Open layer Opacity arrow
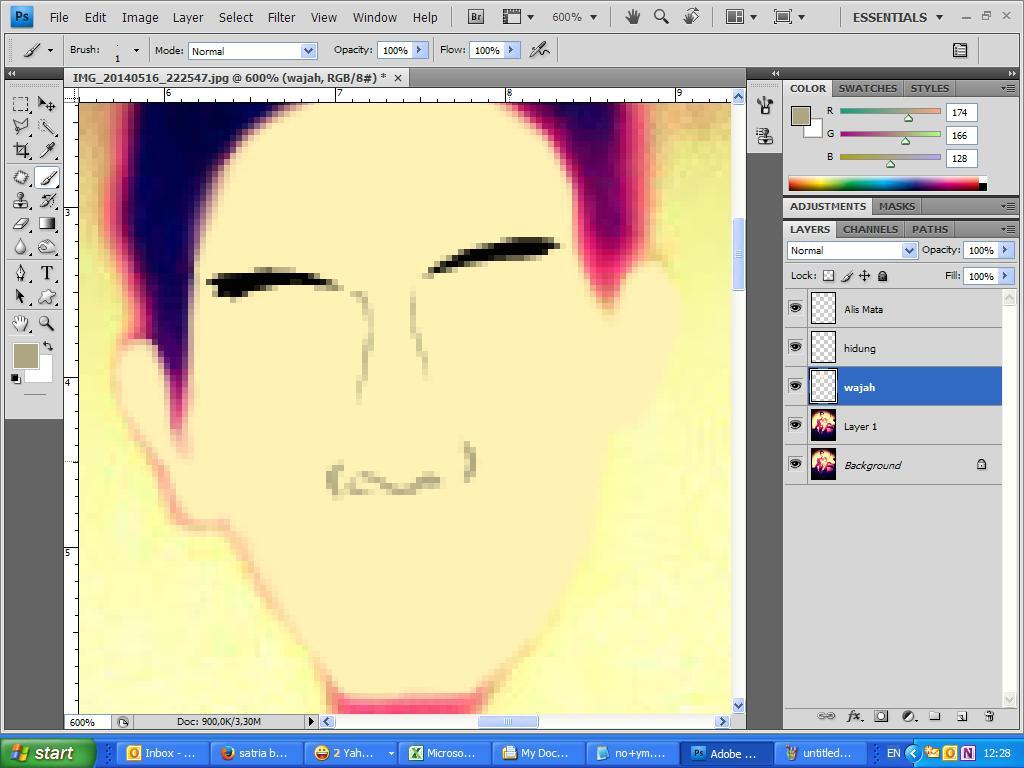The height and width of the screenshot is (768, 1024). click(1005, 250)
